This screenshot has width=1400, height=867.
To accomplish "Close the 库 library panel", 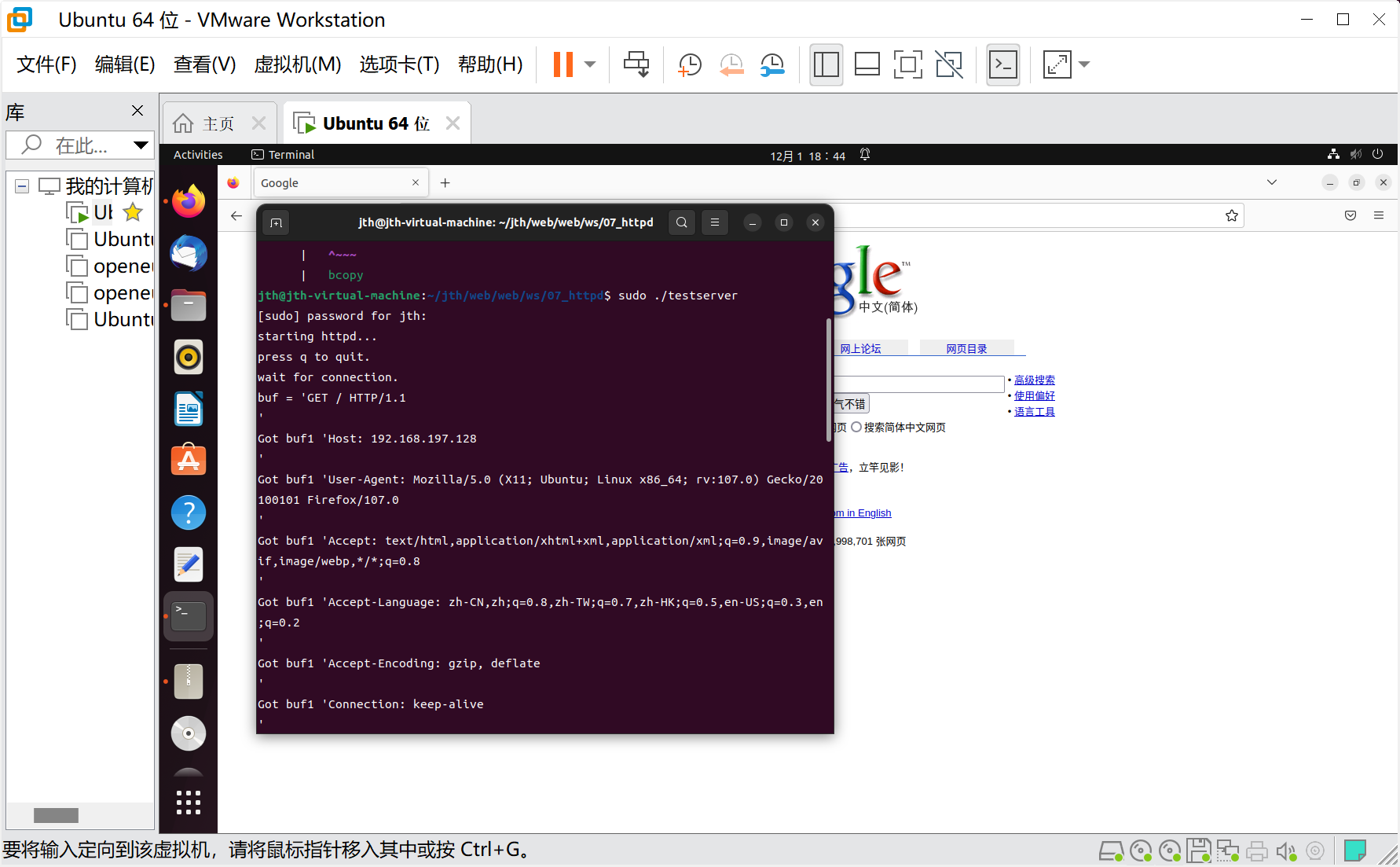I will [x=137, y=111].
